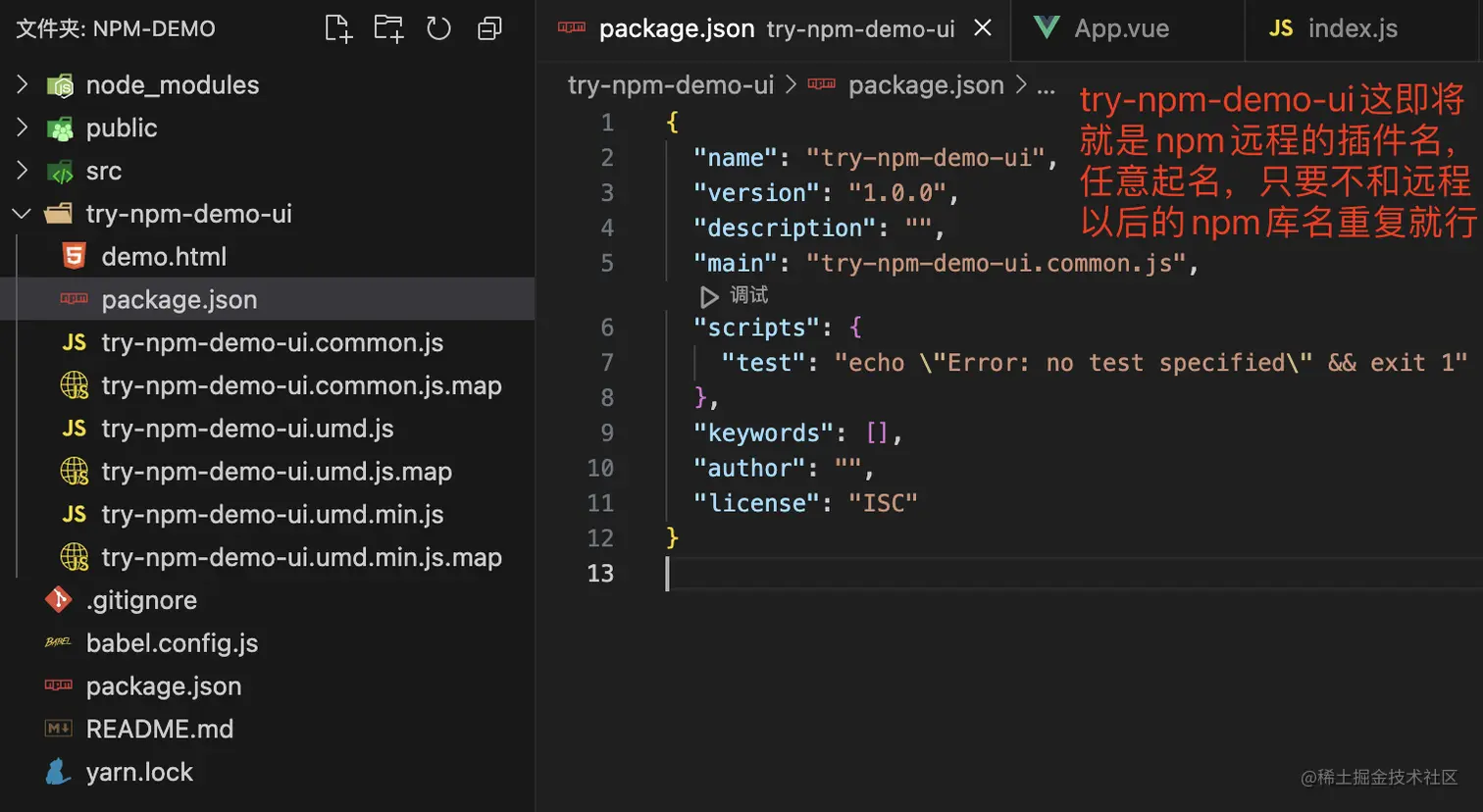Place cursor on empty line 13

pyautogui.click(x=1074, y=574)
